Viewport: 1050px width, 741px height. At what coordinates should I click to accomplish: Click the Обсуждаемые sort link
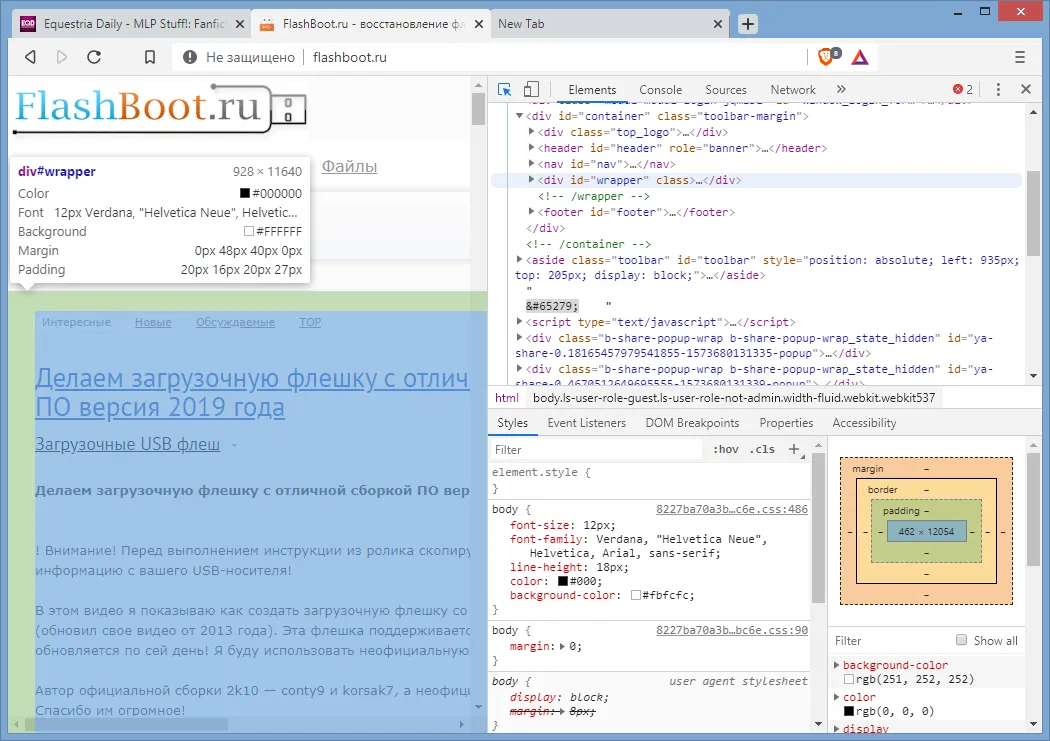coord(235,322)
